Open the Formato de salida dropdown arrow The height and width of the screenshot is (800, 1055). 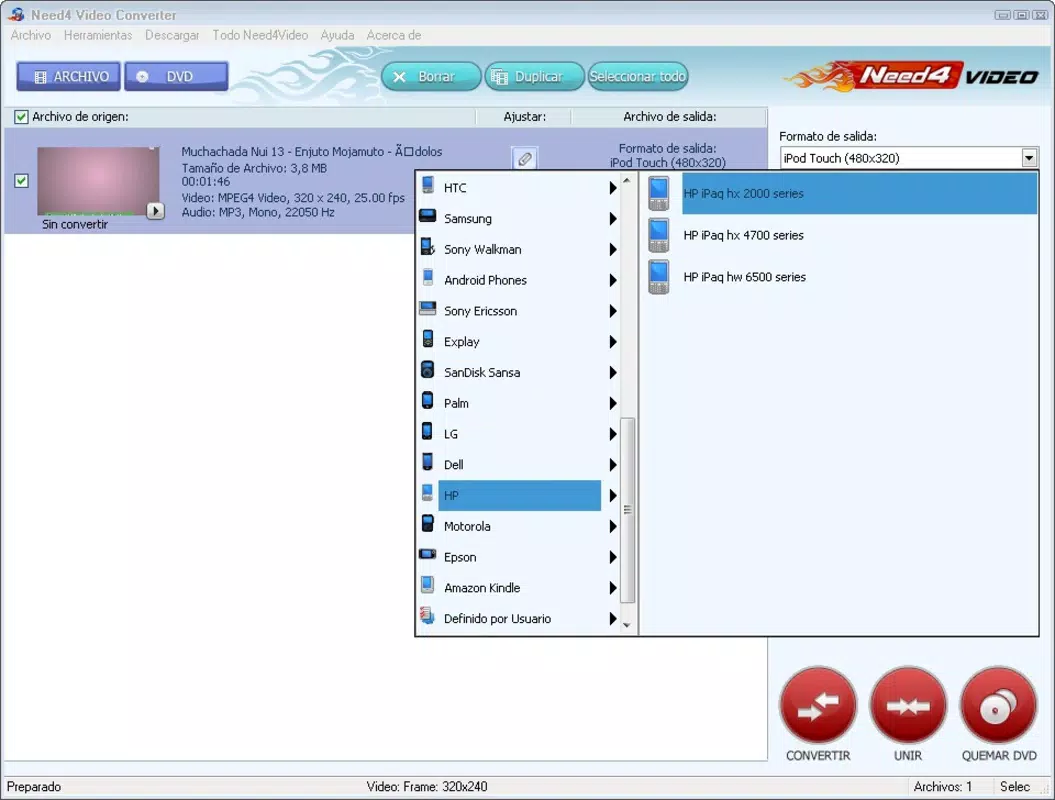pyautogui.click(x=1029, y=158)
